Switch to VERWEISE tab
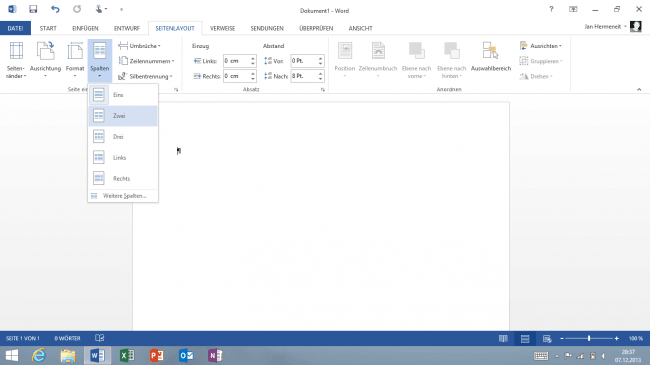650x365 pixels. coord(223,28)
